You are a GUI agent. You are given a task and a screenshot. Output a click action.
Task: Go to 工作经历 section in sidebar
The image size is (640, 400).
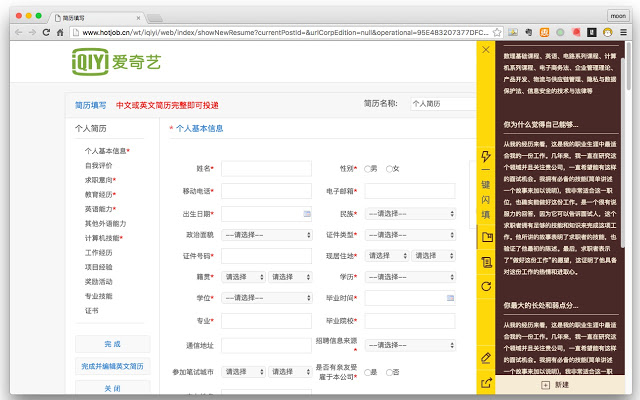[98, 252]
